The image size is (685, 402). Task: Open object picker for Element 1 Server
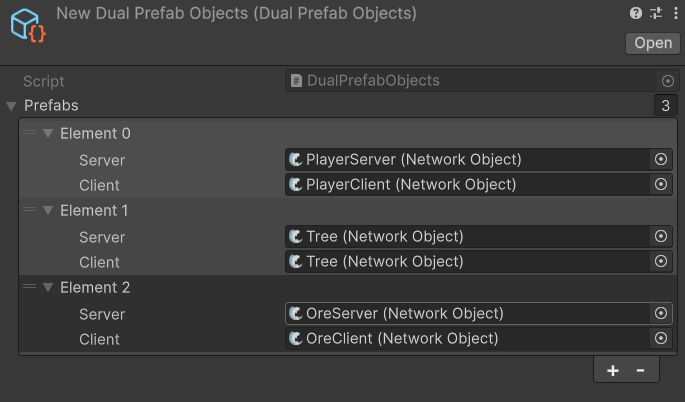point(660,237)
